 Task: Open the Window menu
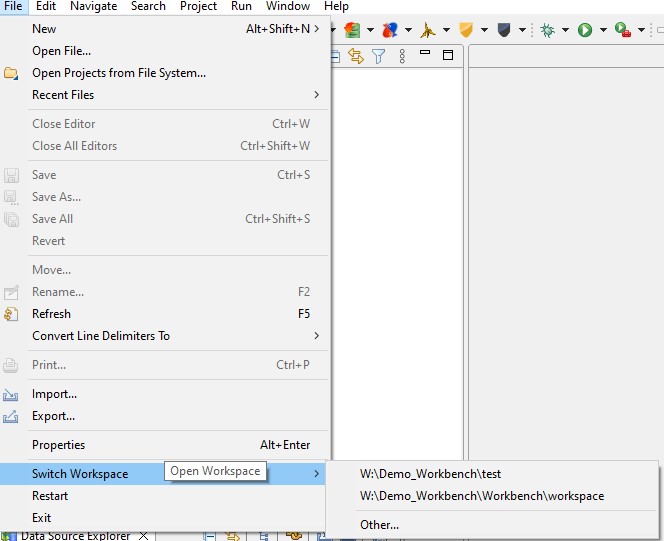coord(288,6)
